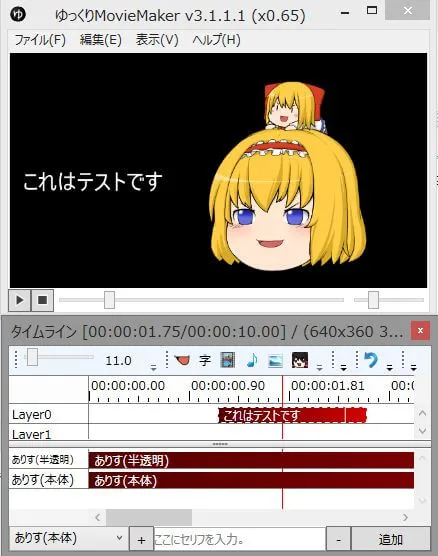438x556 pixels.
Task: Expand overflow arrow between face icon and undo
Action: coord(343,368)
